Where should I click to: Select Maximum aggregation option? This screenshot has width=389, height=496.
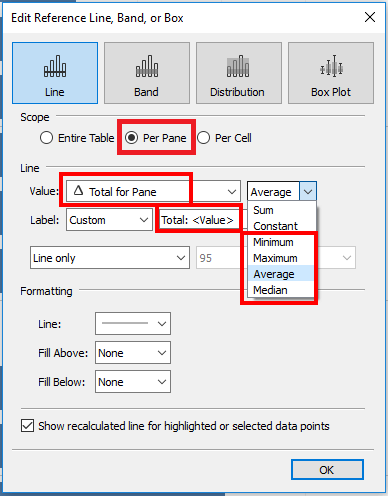tap(275, 258)
